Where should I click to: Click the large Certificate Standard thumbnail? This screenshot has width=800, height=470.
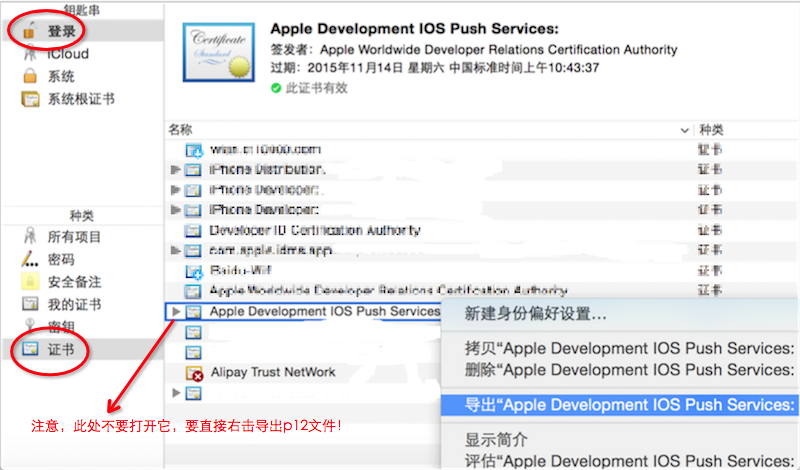click(x=219, y=52)
